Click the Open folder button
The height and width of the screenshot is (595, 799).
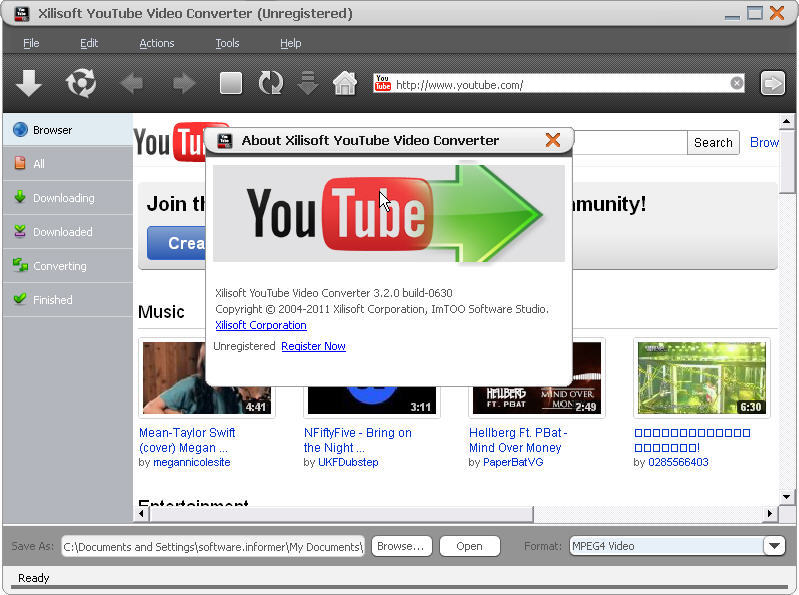pos(469,546)
